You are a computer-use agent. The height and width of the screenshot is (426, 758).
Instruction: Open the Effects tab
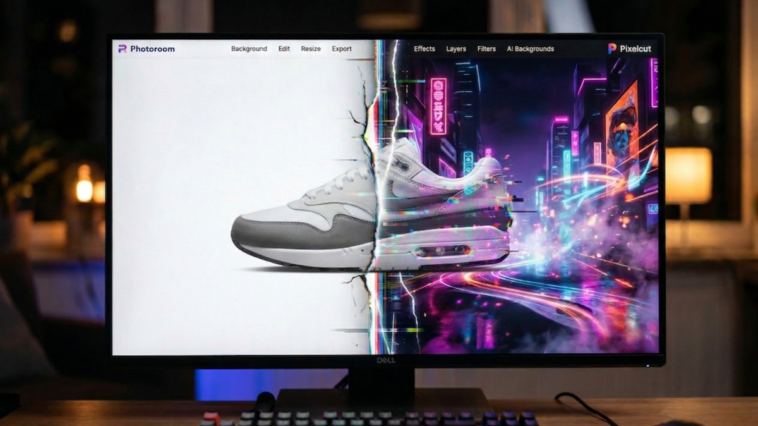tap(425, 48)
